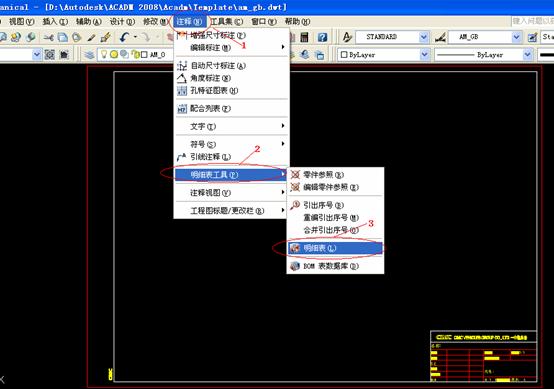Image resolution: width=554 pixels, height=389 pixels.
Task: Select 增强尺寸标注(P) menu item
Action: (x=231, y=35)
